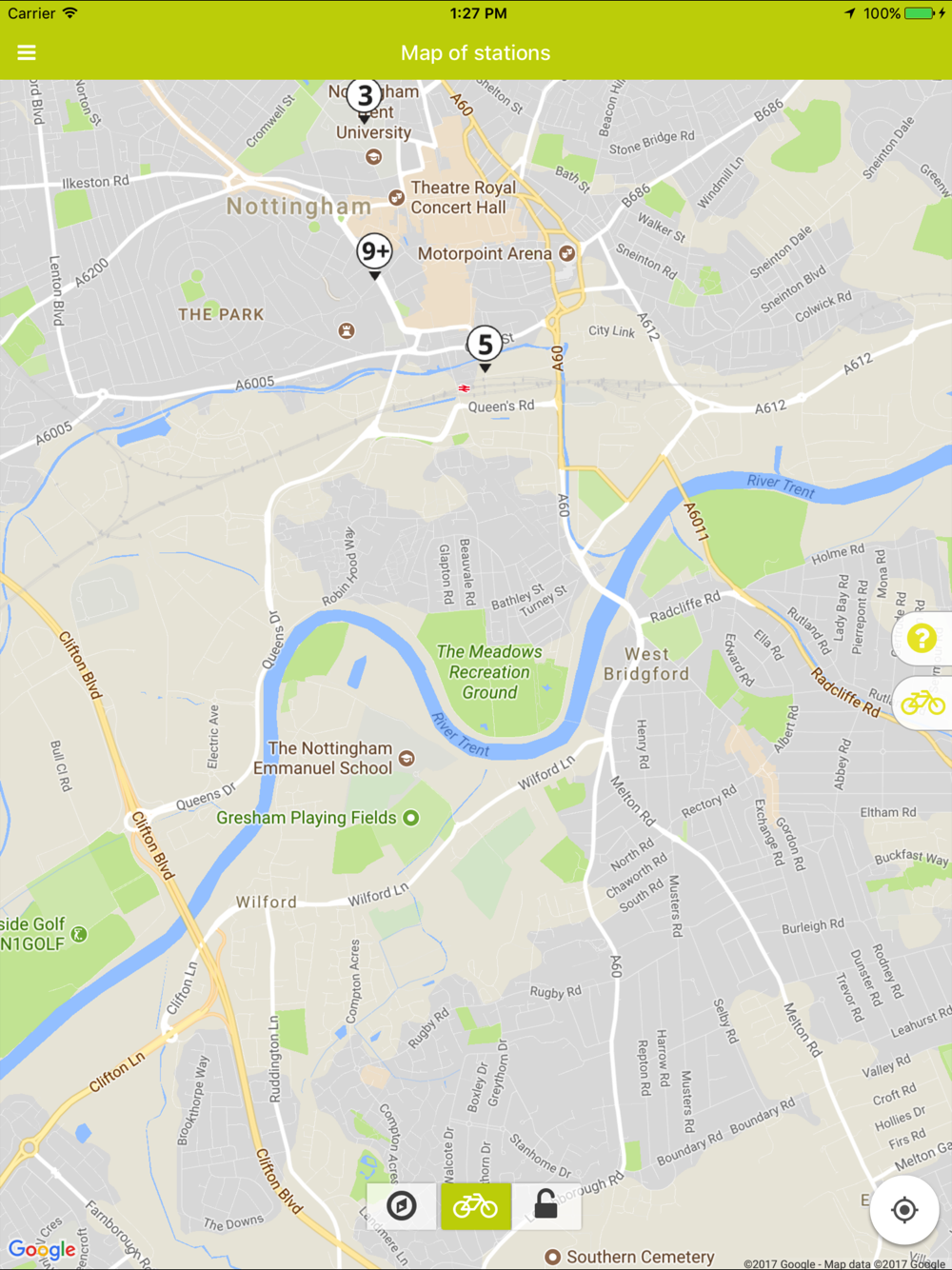This screenshot has width=952, height=1270.
Task: Expand station cluster marked 9+
Action: 375,255
